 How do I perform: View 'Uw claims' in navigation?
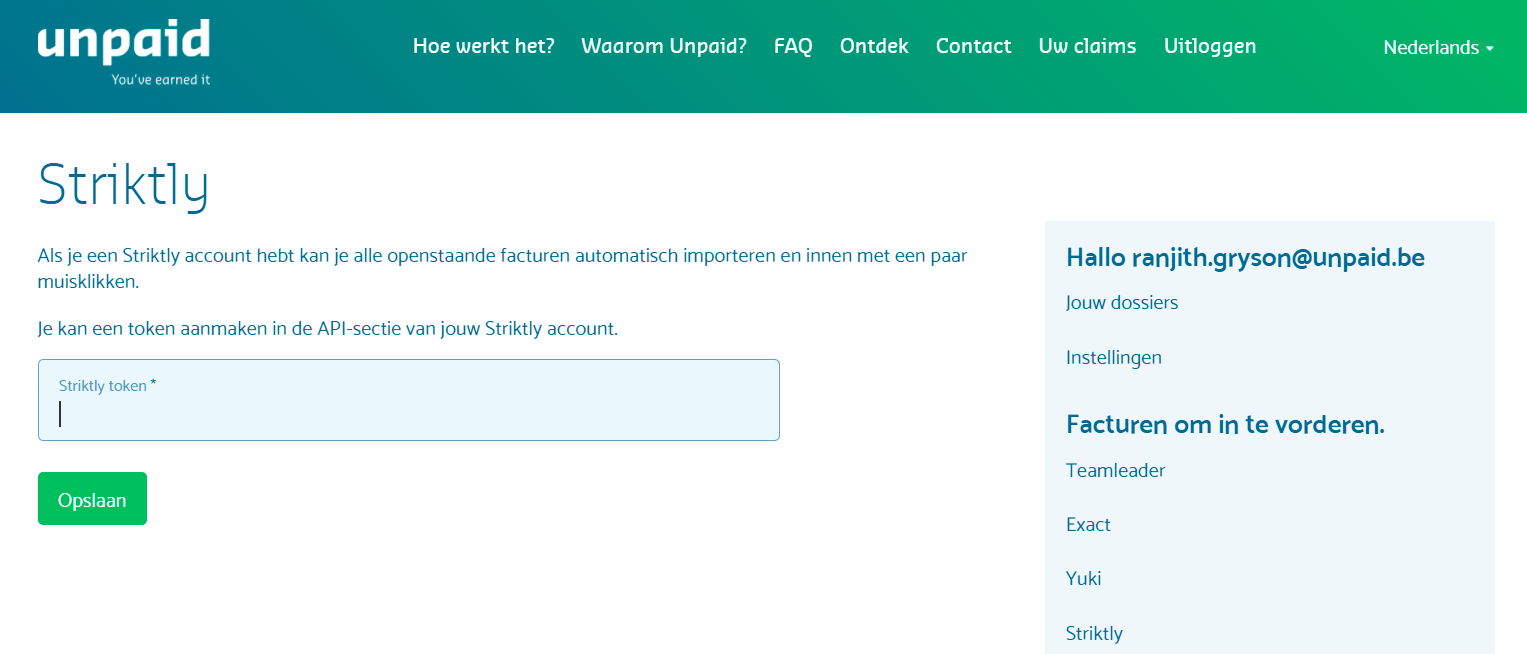pos(1087,46)
